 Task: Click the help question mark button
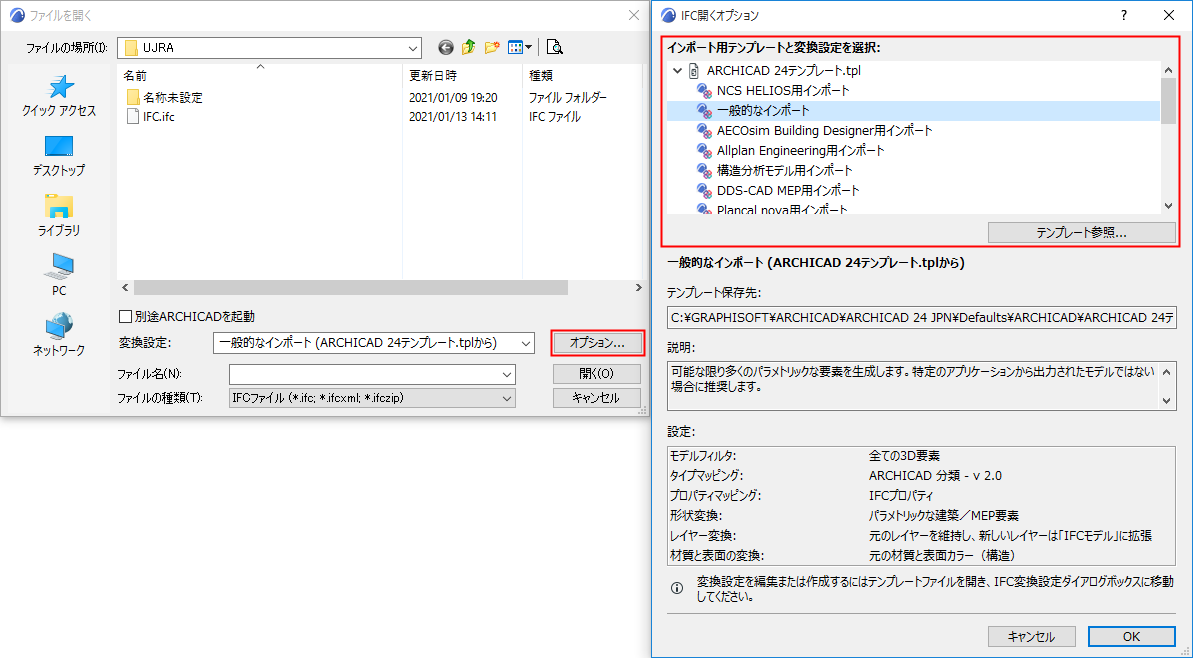[1124, 15]
